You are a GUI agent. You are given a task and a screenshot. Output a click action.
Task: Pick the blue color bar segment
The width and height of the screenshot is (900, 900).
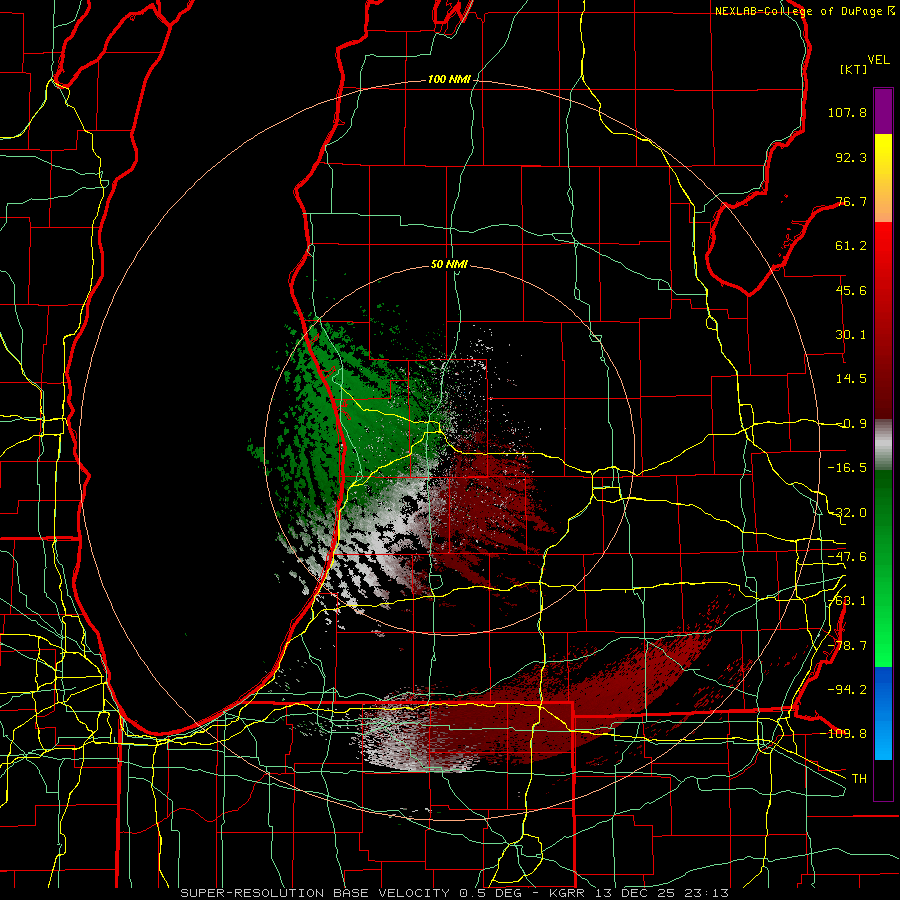coord(883,713)
